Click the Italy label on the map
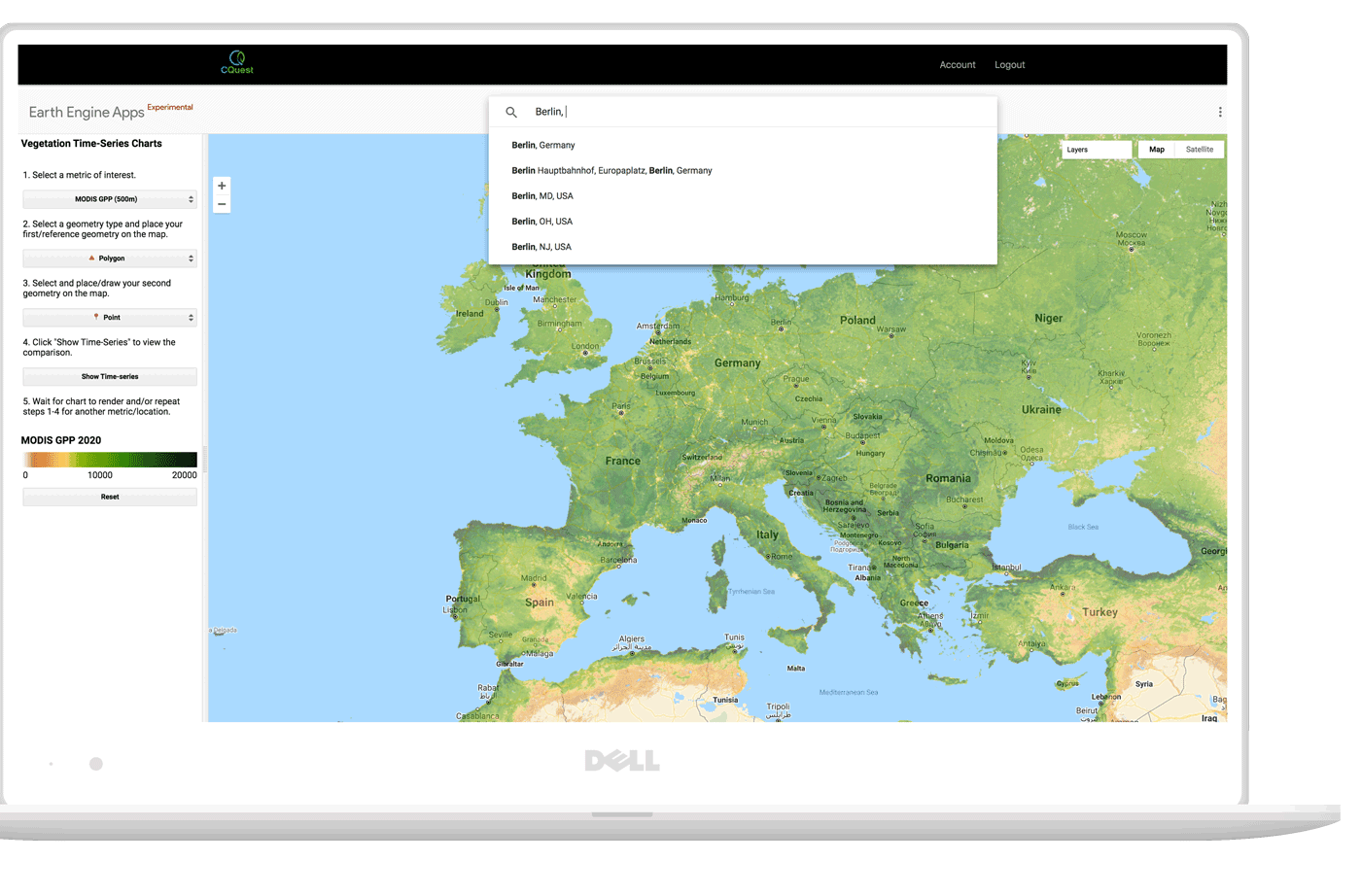 coord(768,535)
